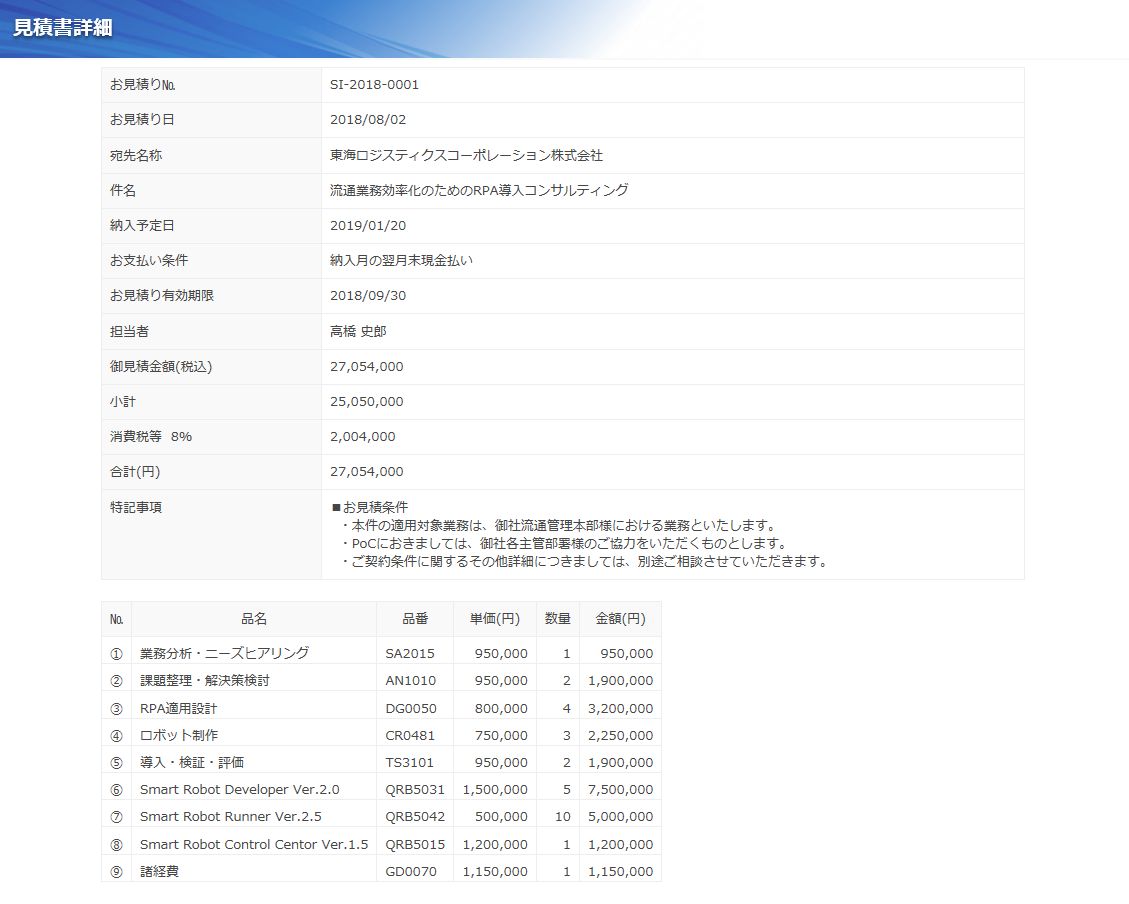Click the person in charge 高橋 史郎
Viewport: 1129px width, 904px height.
(x=358, y=332)
